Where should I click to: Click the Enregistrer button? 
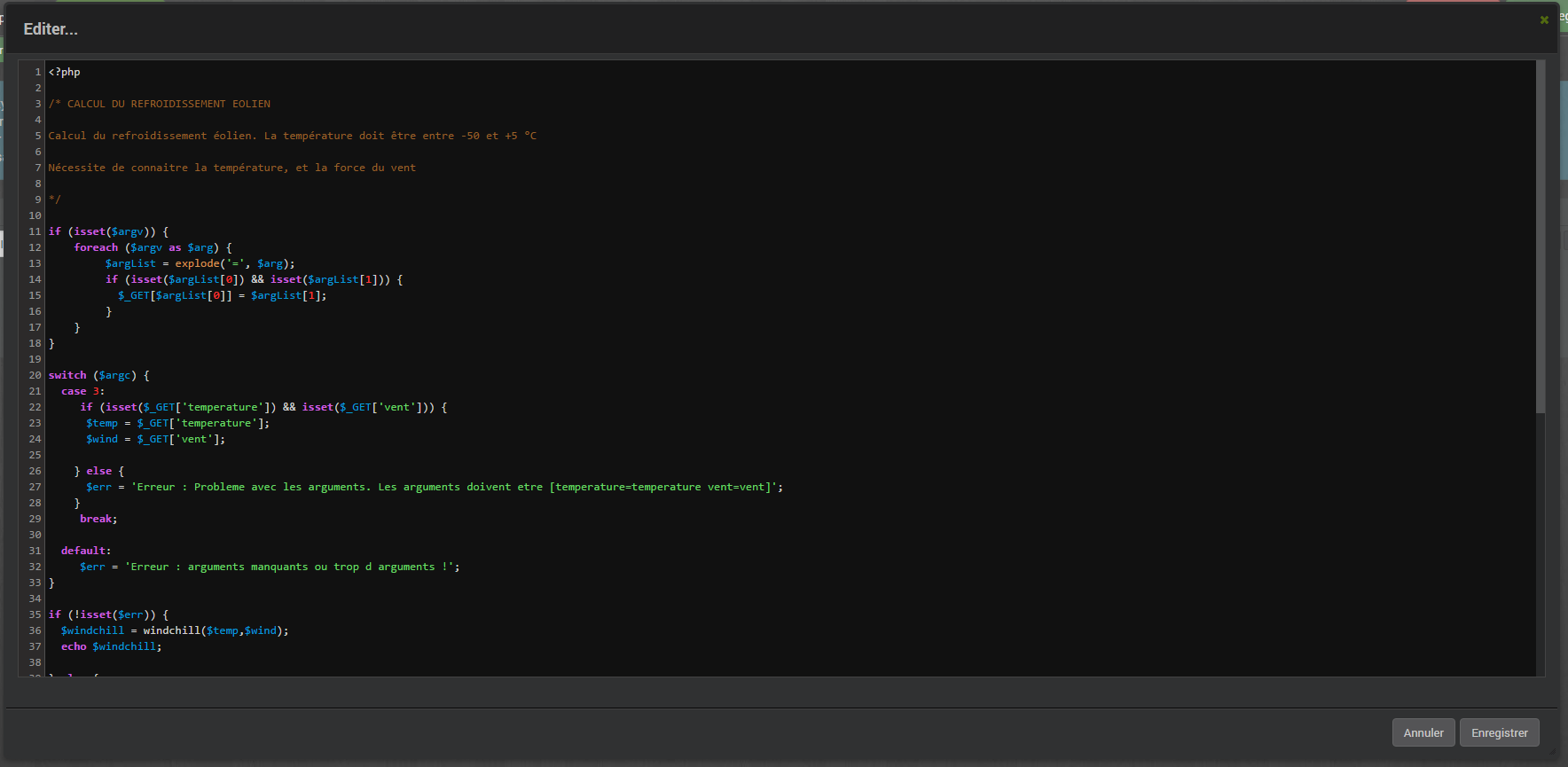[1499, 732]
